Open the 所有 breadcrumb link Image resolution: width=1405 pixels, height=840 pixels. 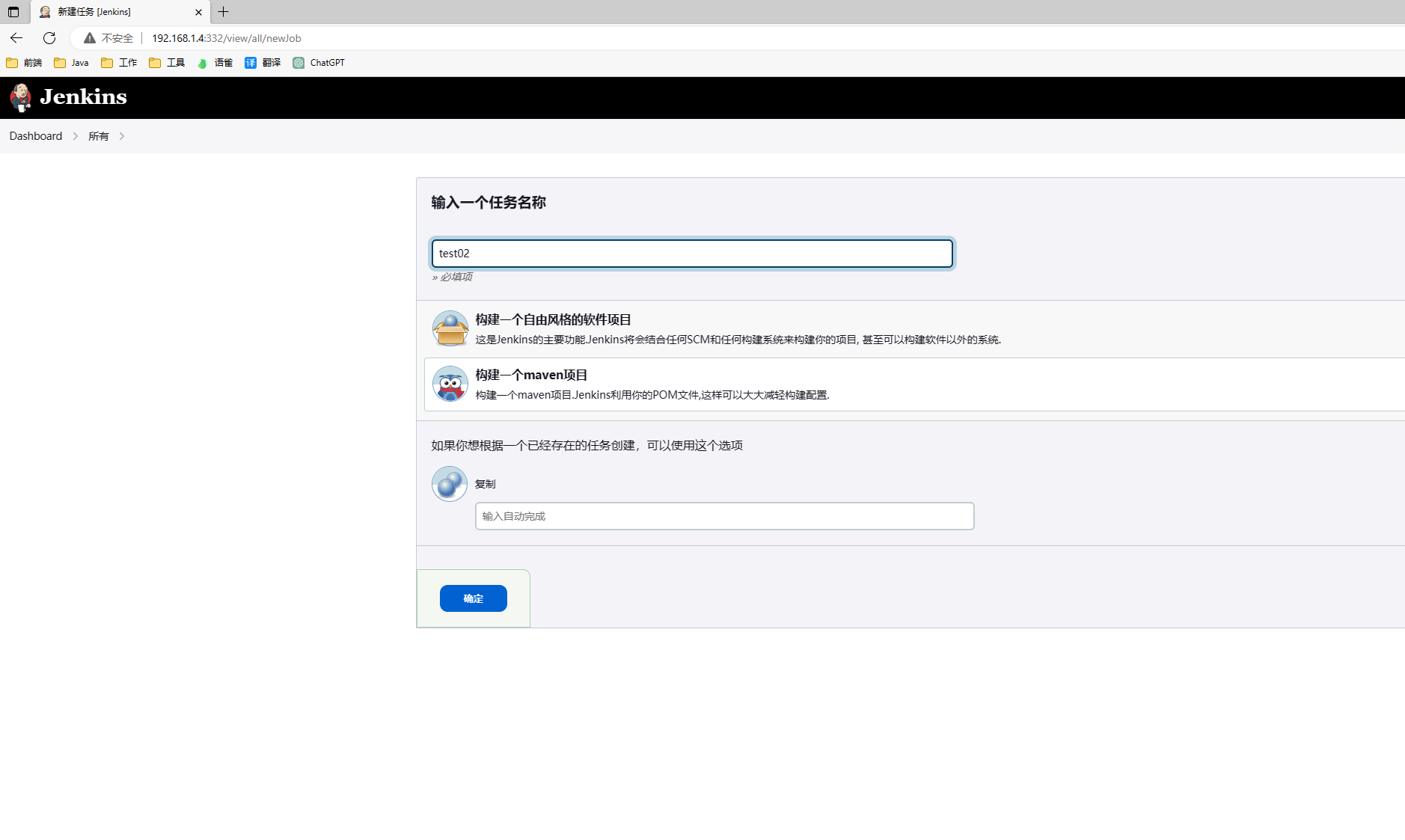coord(99,136)
